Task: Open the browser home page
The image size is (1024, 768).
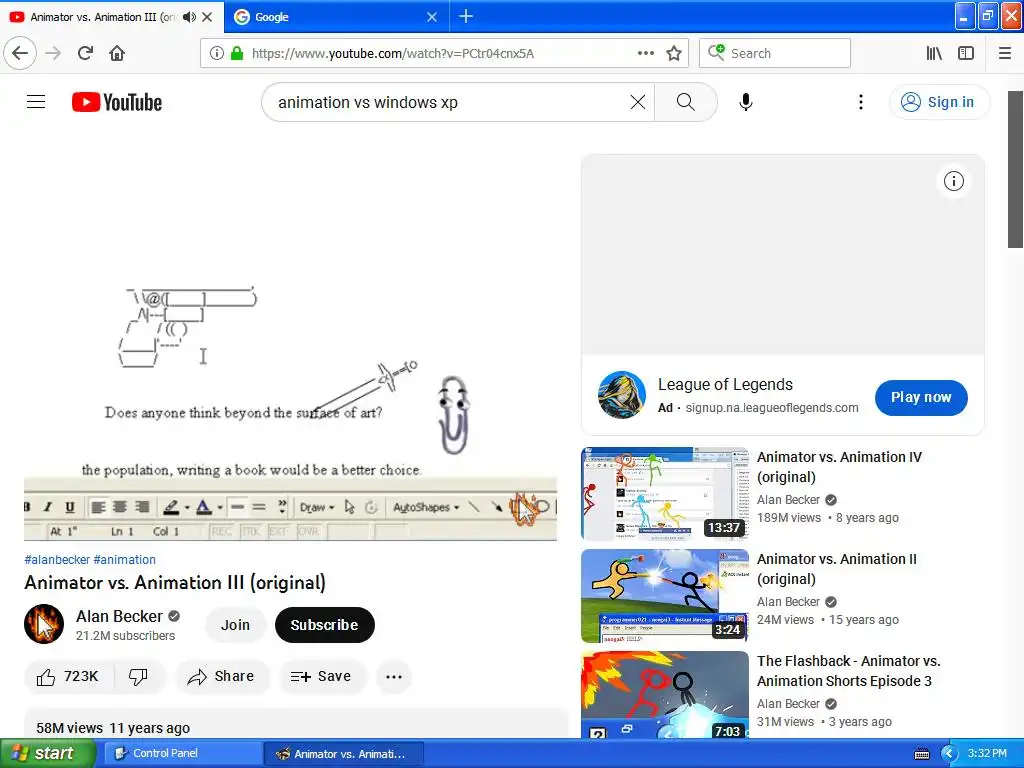Action: pos(117,53)
